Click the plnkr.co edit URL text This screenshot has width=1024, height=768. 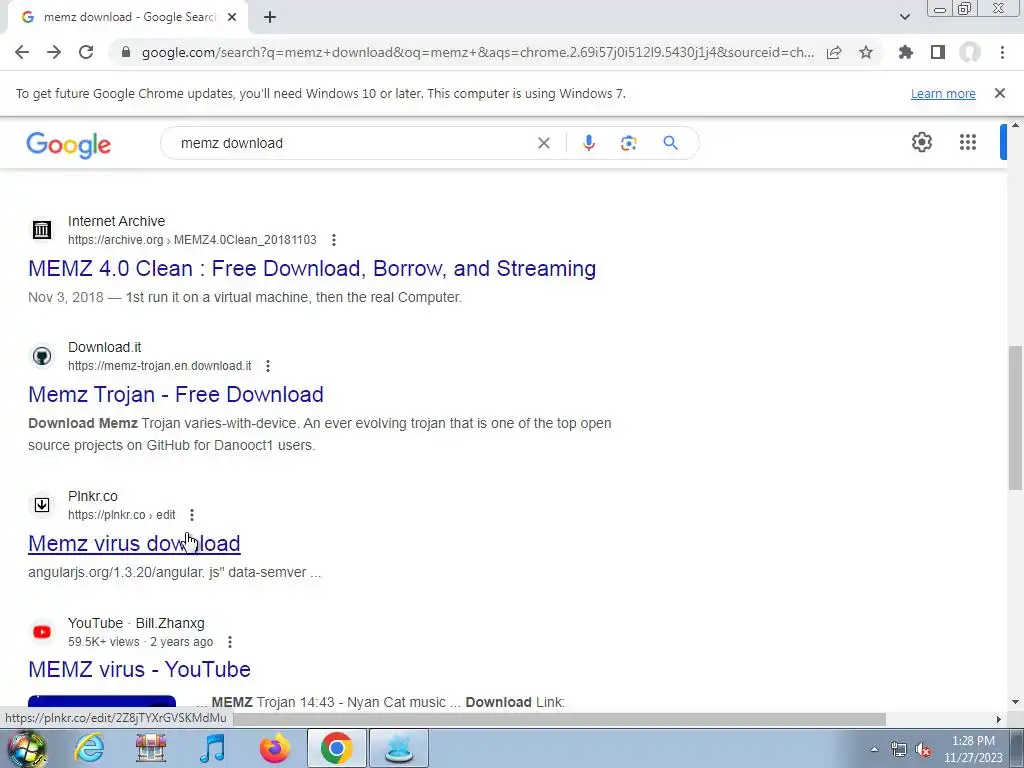pos(121,515)
